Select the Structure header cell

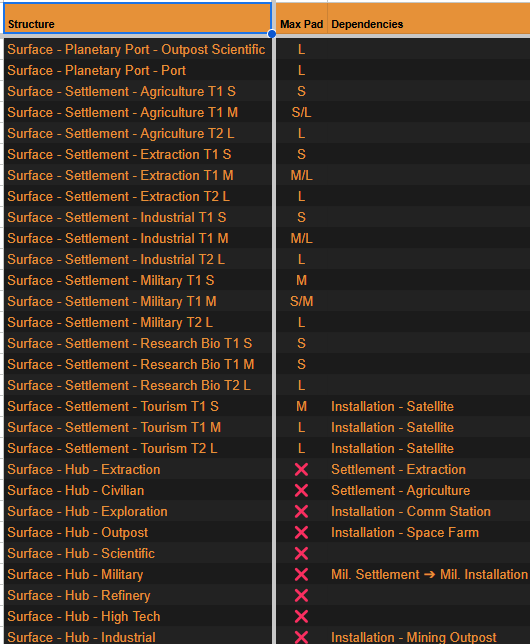[137, 18]
